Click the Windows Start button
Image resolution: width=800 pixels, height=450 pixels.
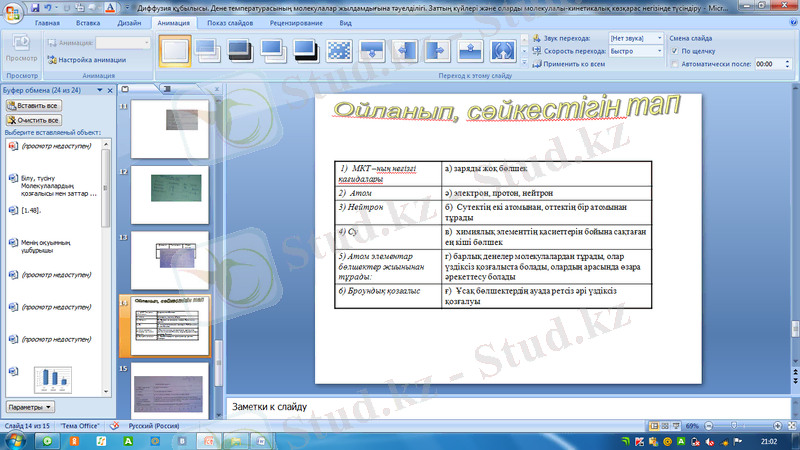coord(14,439)
